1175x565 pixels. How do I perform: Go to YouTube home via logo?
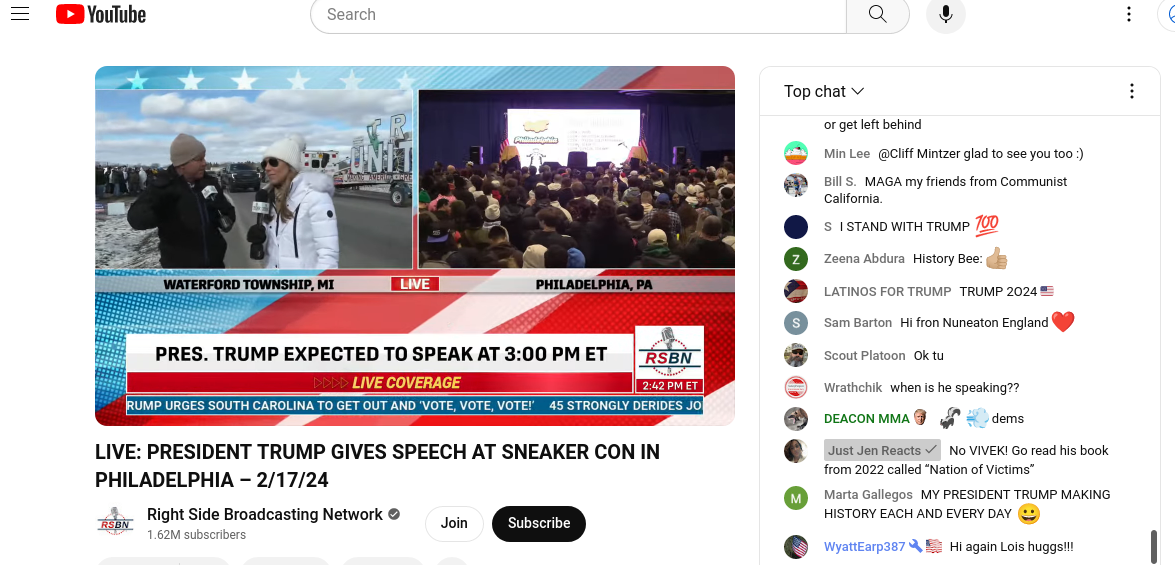tap(100, 13)
